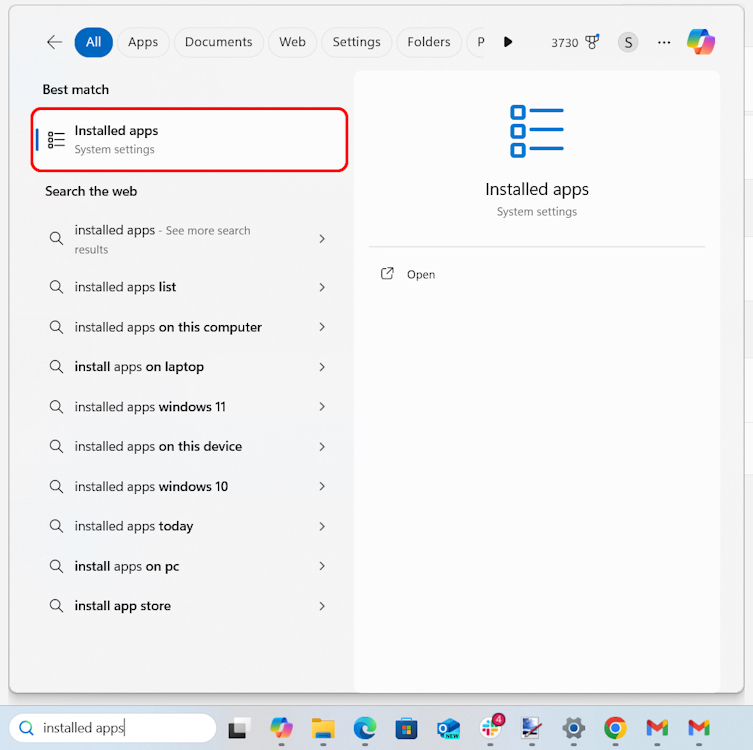This screenshot has width=753, height=750.
Task: Click the back arrow in search panel
Action: [54, 42]
